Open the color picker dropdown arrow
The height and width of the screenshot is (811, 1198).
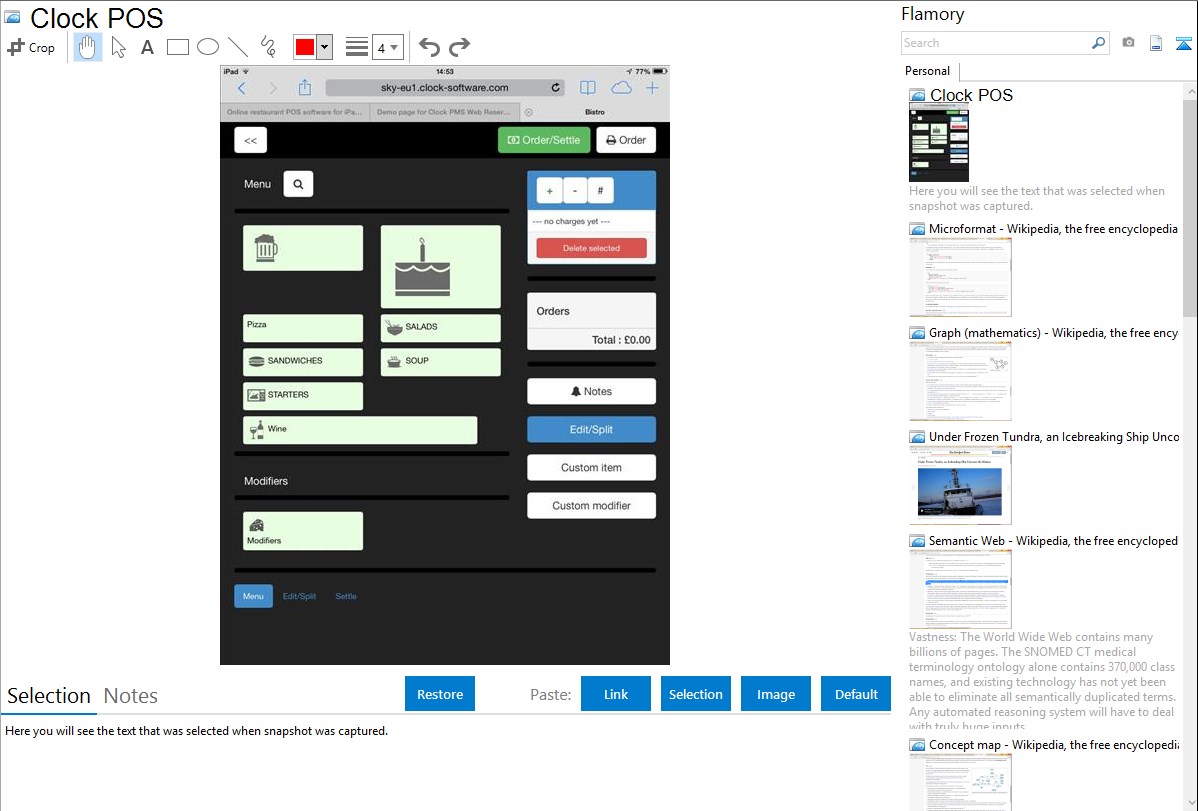coord(325,47)
